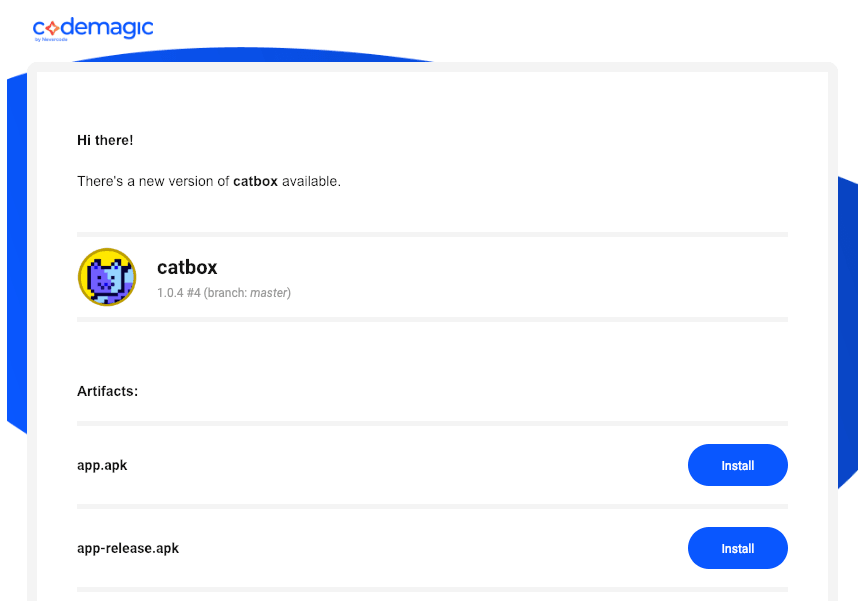This screenshot has height=601, width=864.
Task: Select the app-release.apk file name
Action: [x=128, y=548]
